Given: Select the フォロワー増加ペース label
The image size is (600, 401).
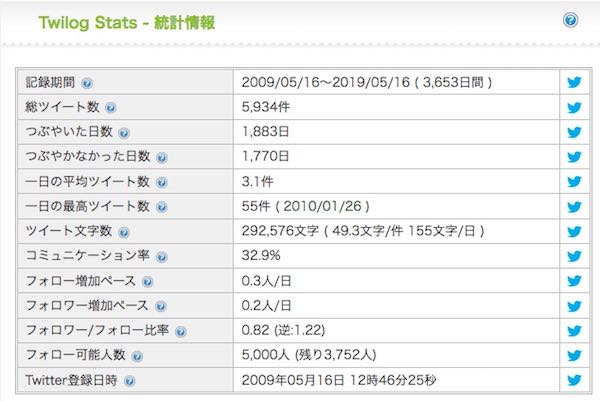Looking at the screenshot, I should pyautogui.click(x=87, y=305).
